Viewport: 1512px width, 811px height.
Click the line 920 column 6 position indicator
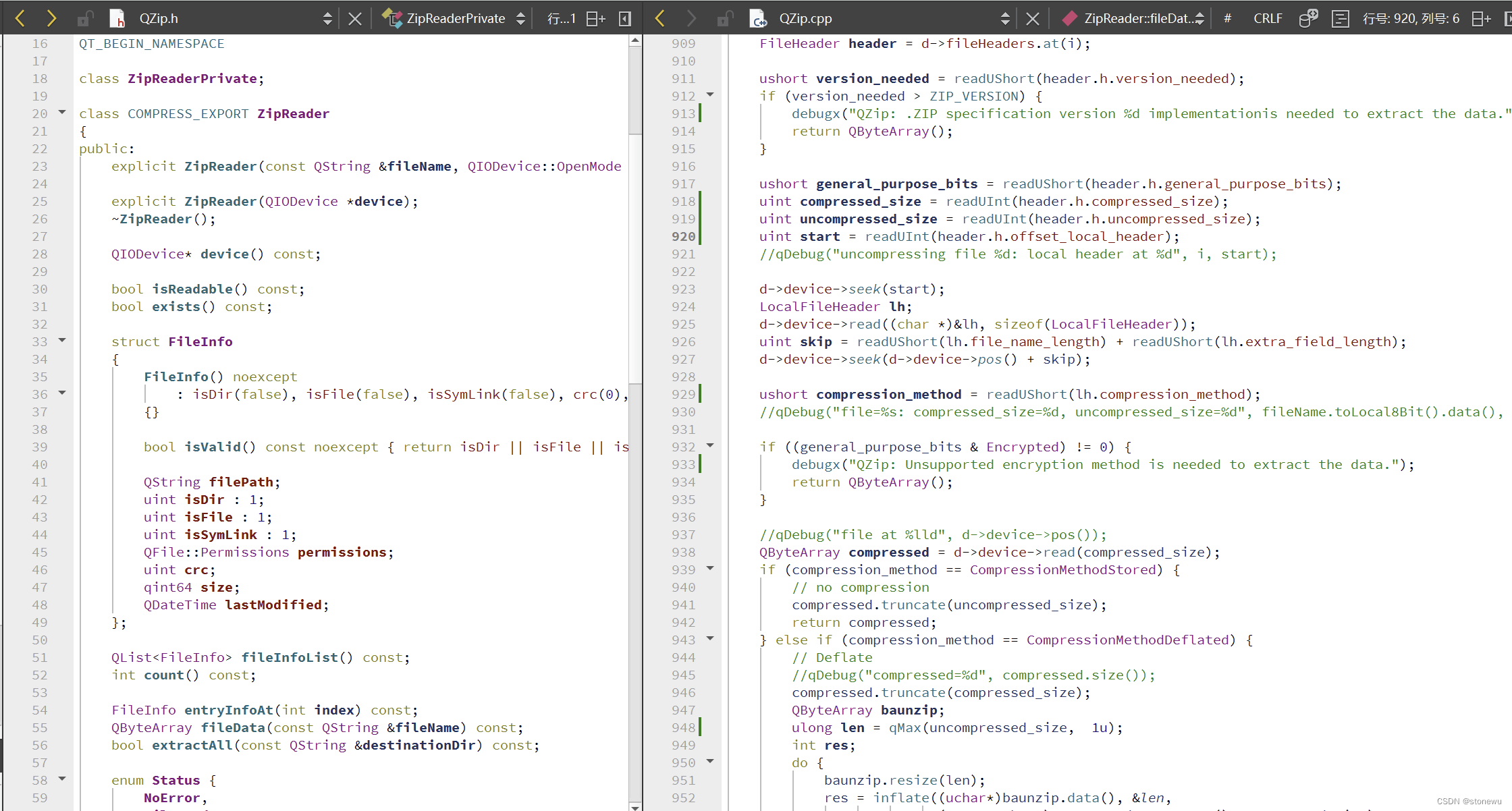(x=1411, y=18)
